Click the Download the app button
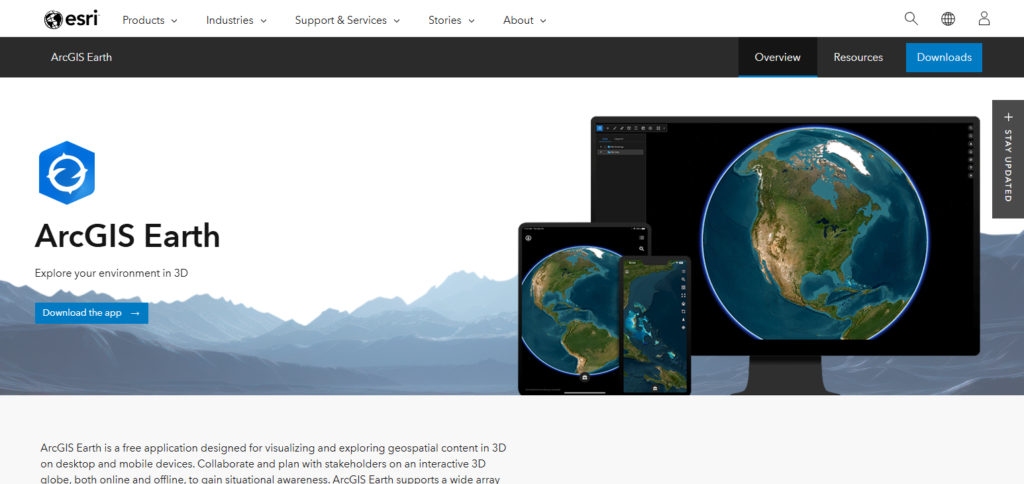 point(91,313)
